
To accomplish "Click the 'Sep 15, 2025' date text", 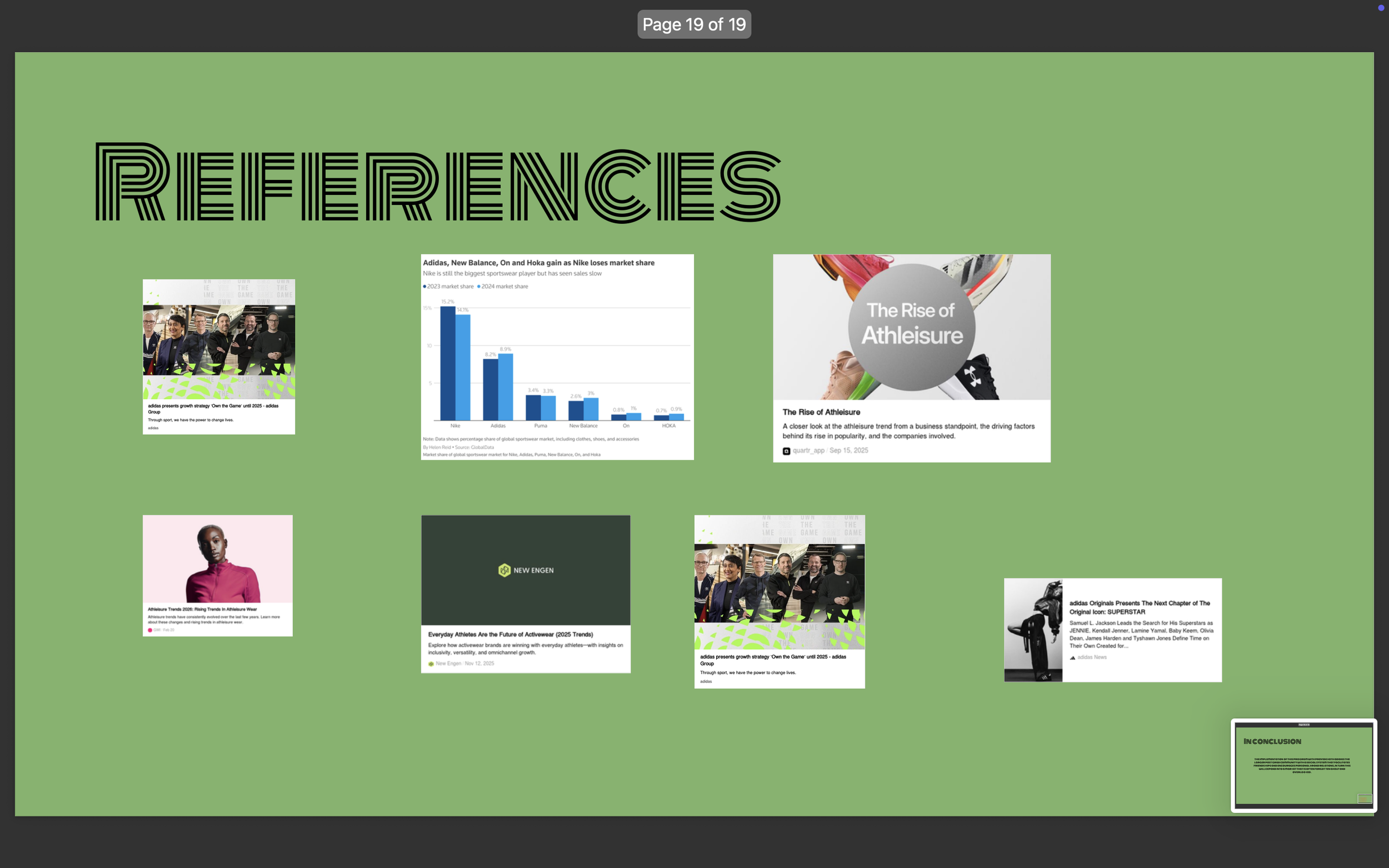I will point(848,450).
